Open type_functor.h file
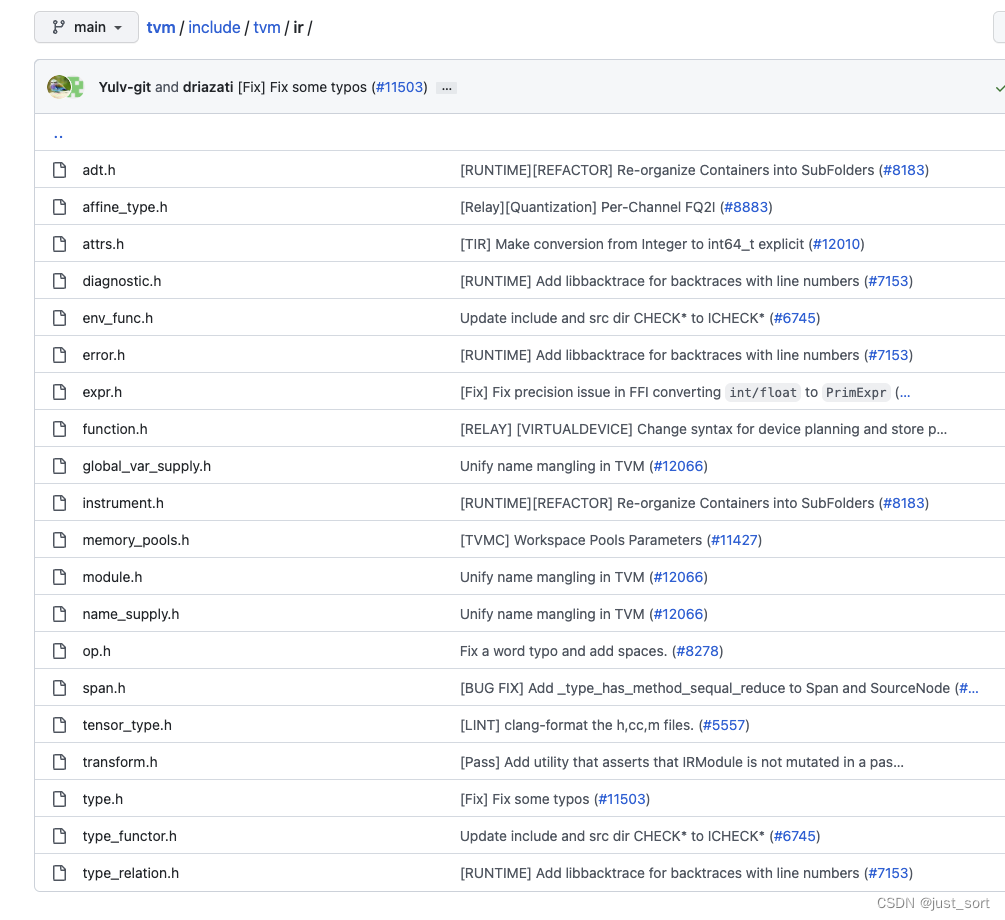This screenshot has height=920, width=1005. click(129, 836)
